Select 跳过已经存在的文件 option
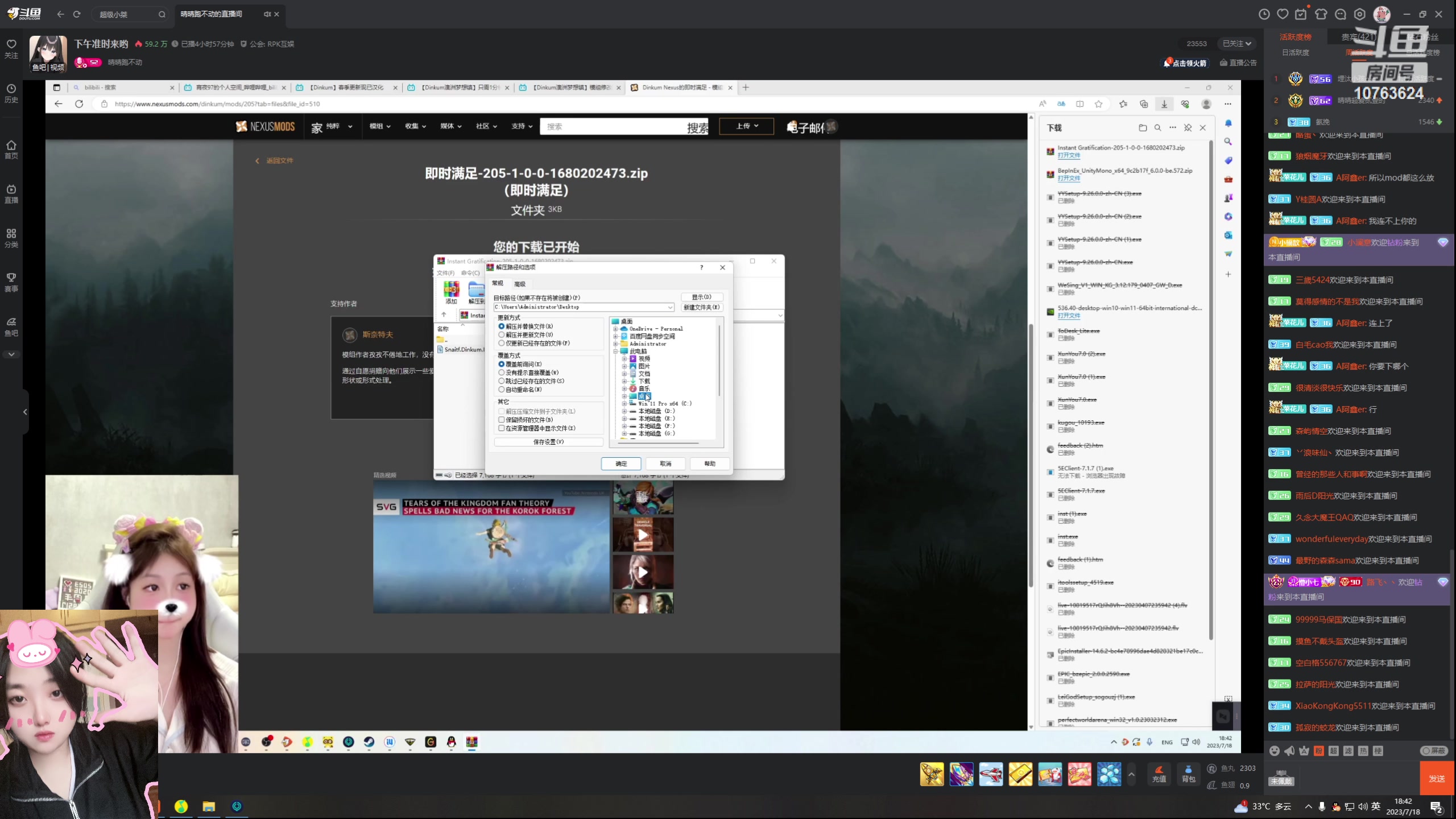The height and width of the screenshot is (819, 1456). point(501,381)
